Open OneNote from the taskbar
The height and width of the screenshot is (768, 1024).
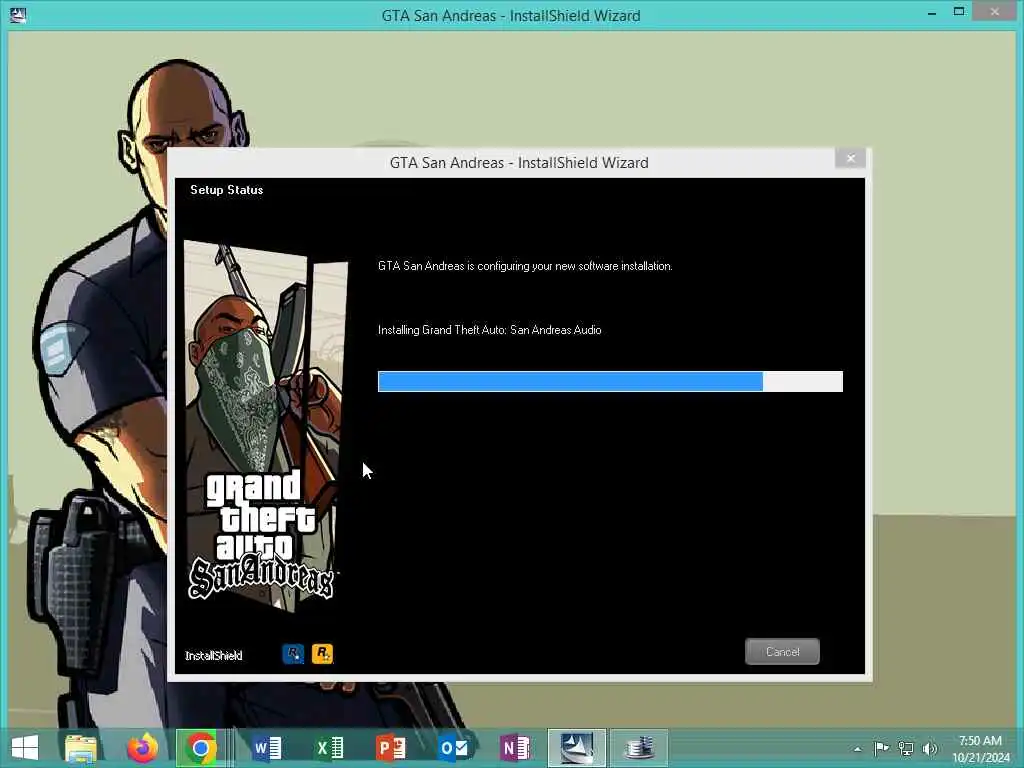[x=515, y=748]
